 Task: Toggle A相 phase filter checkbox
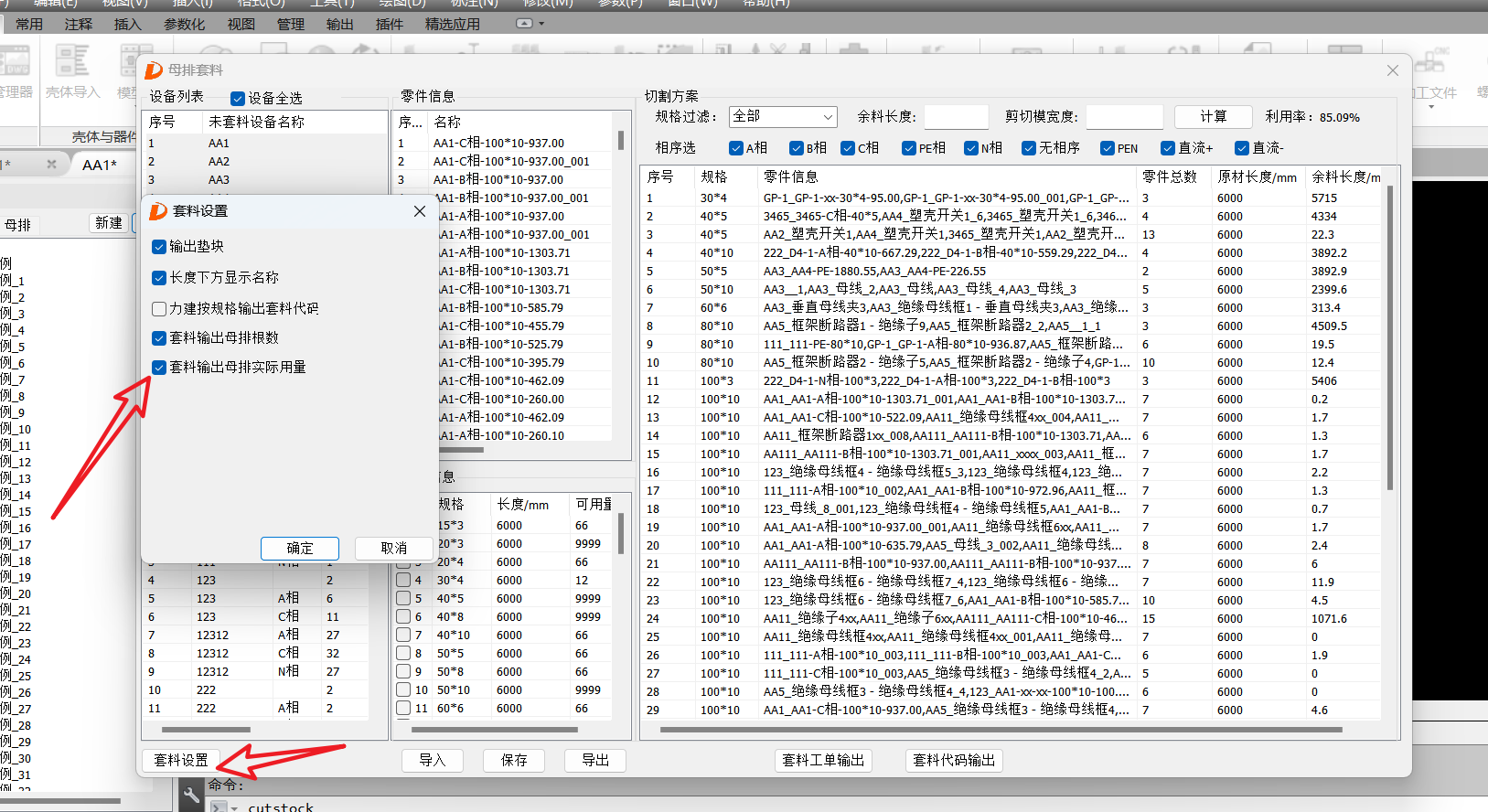(736, 148)
